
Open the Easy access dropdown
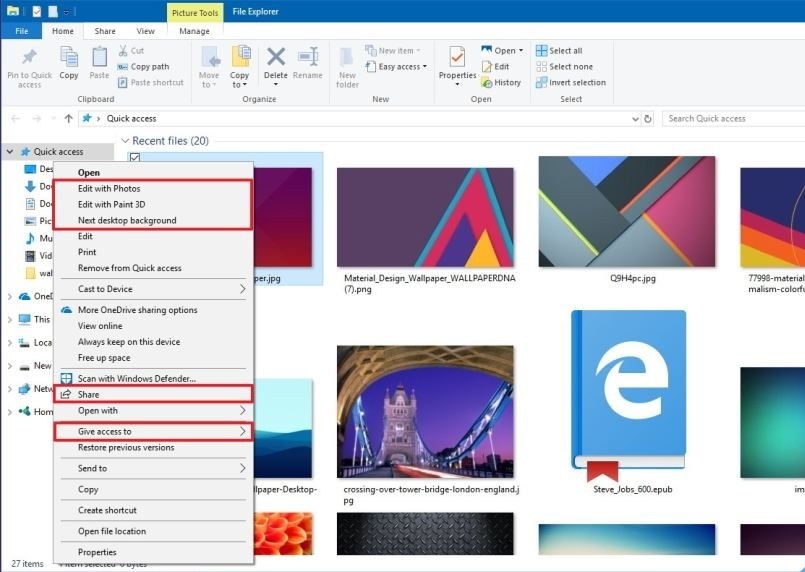396,67
